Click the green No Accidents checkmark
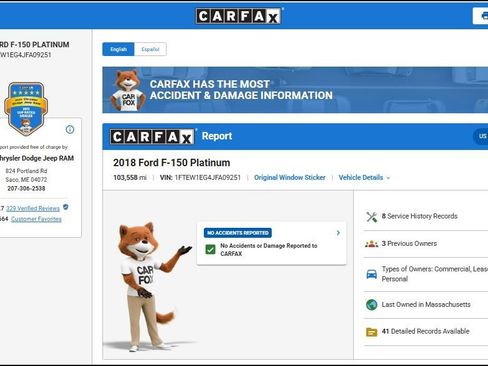Image resolution: width=488 pixels, height=366 pixels. pyautogui.click(x=210, y=249)
